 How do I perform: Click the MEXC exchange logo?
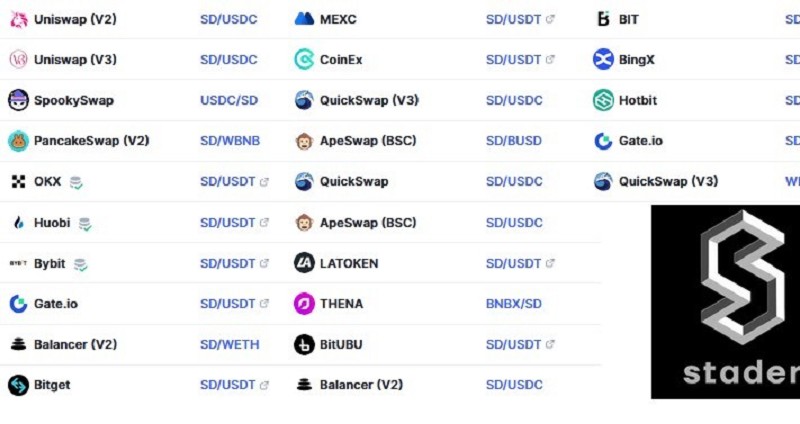304,19
